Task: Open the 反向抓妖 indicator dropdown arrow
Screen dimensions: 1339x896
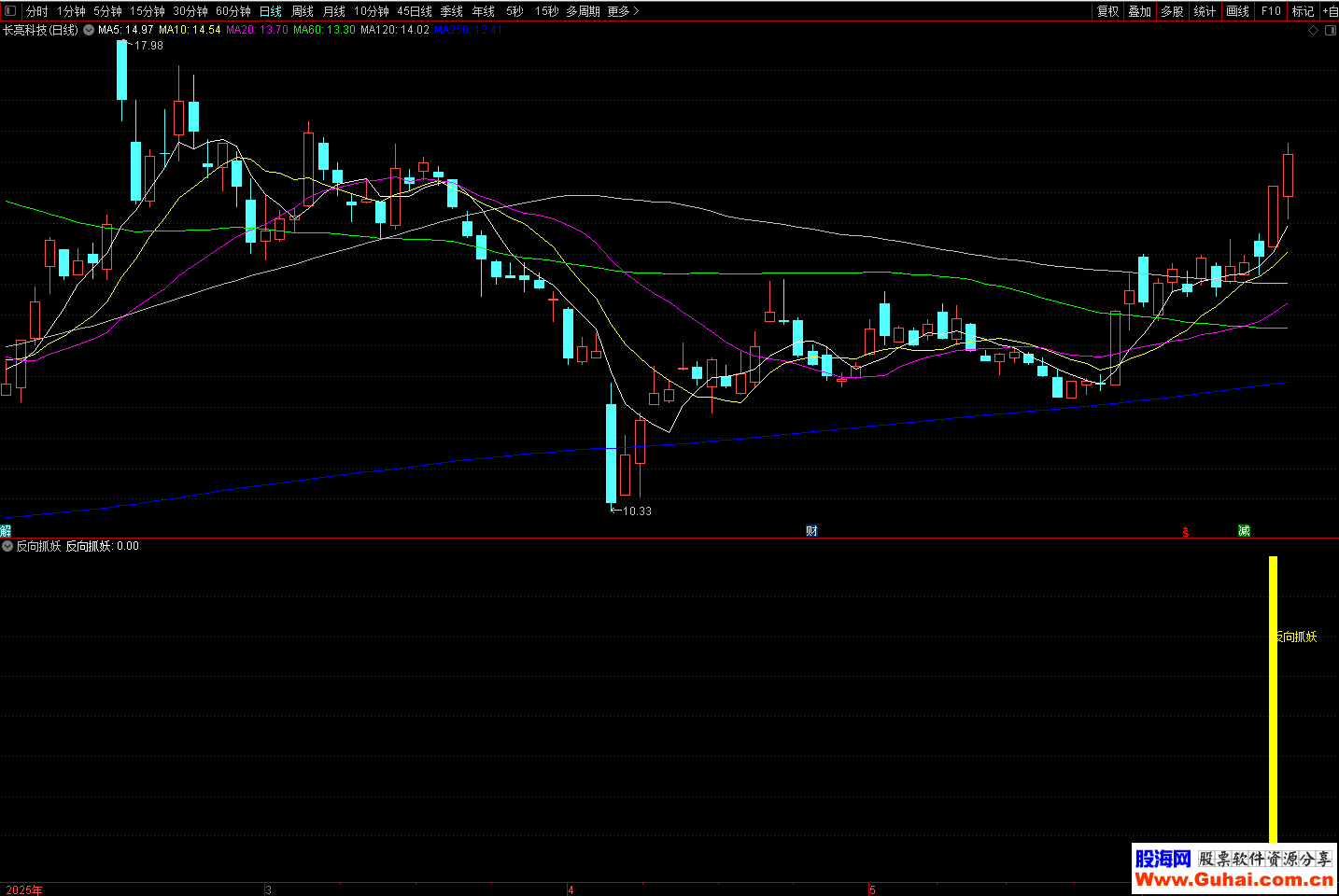Action: click(7, 546)
